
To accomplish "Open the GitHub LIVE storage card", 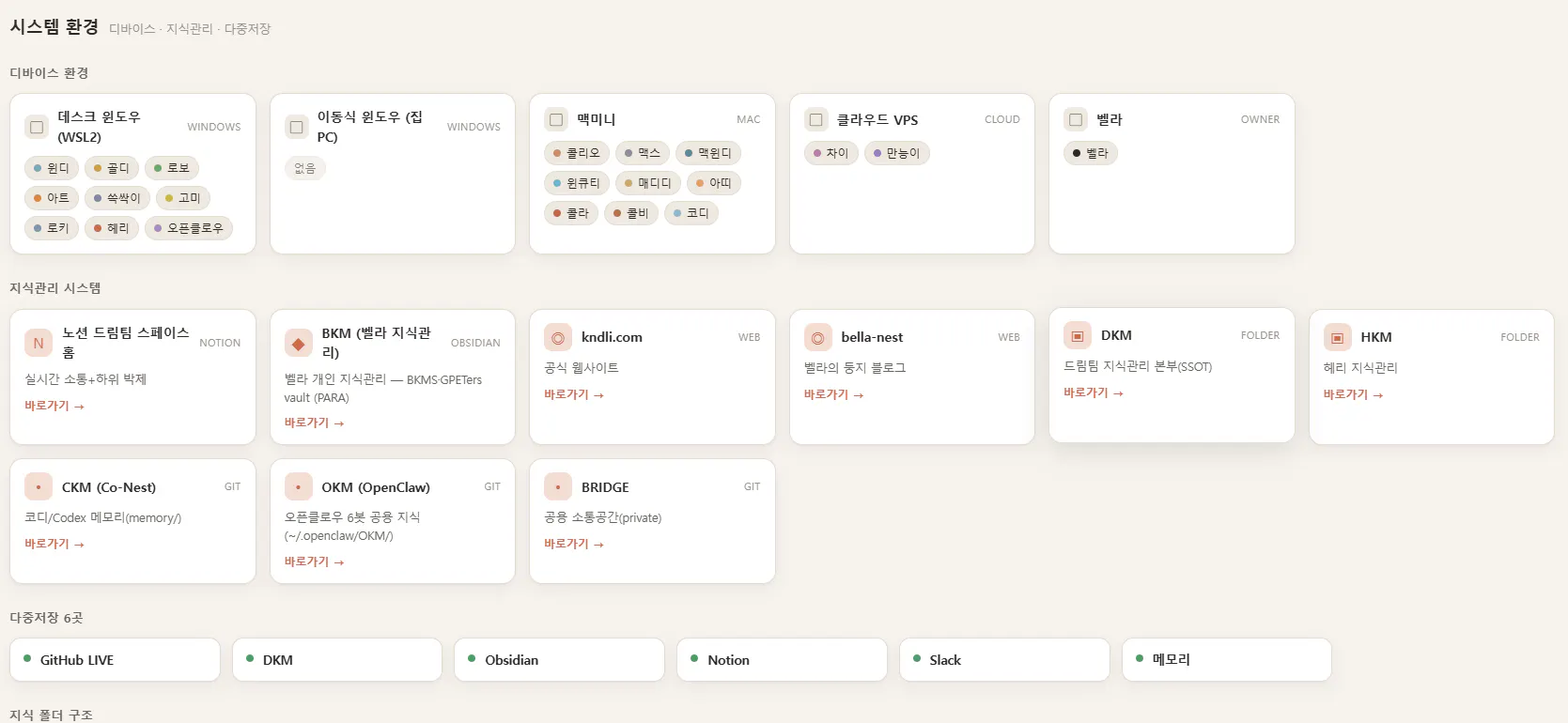I will 116,660.
